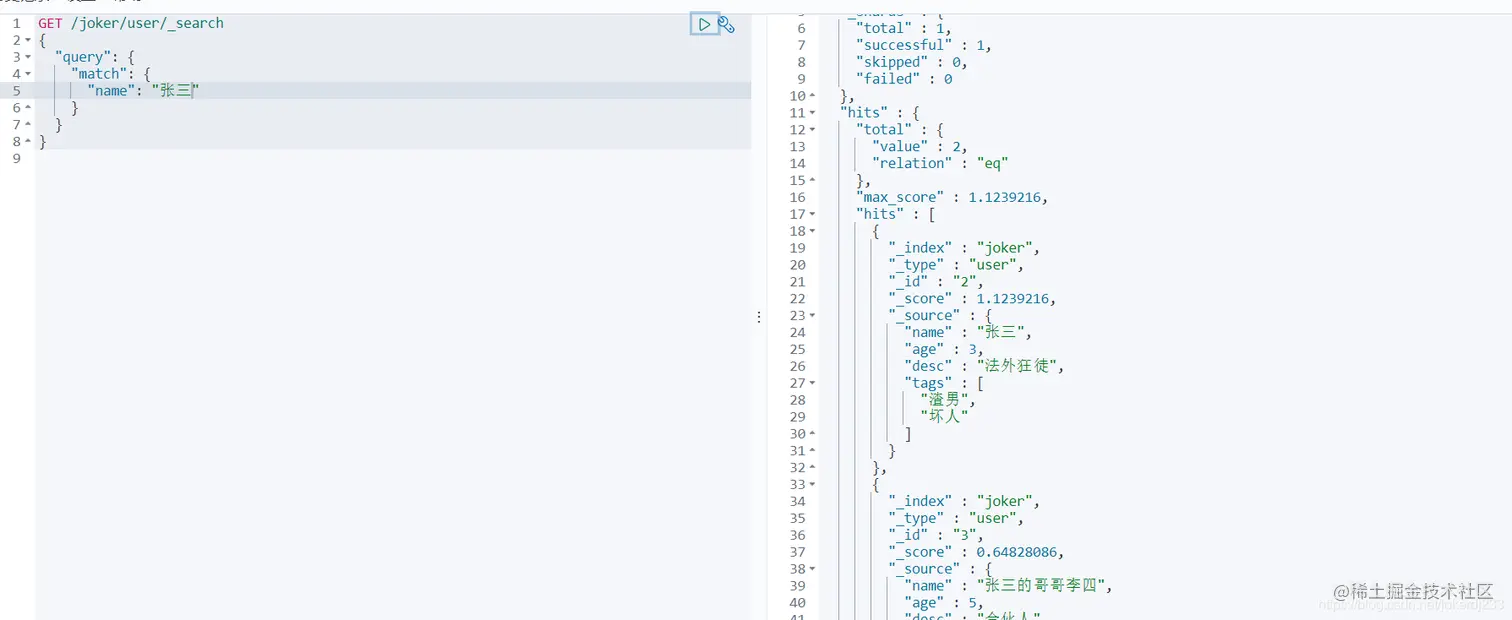This screenshot has width=1512, height=620.
Task: Click the "match": { line in request
Action: [x=110, y=74]
